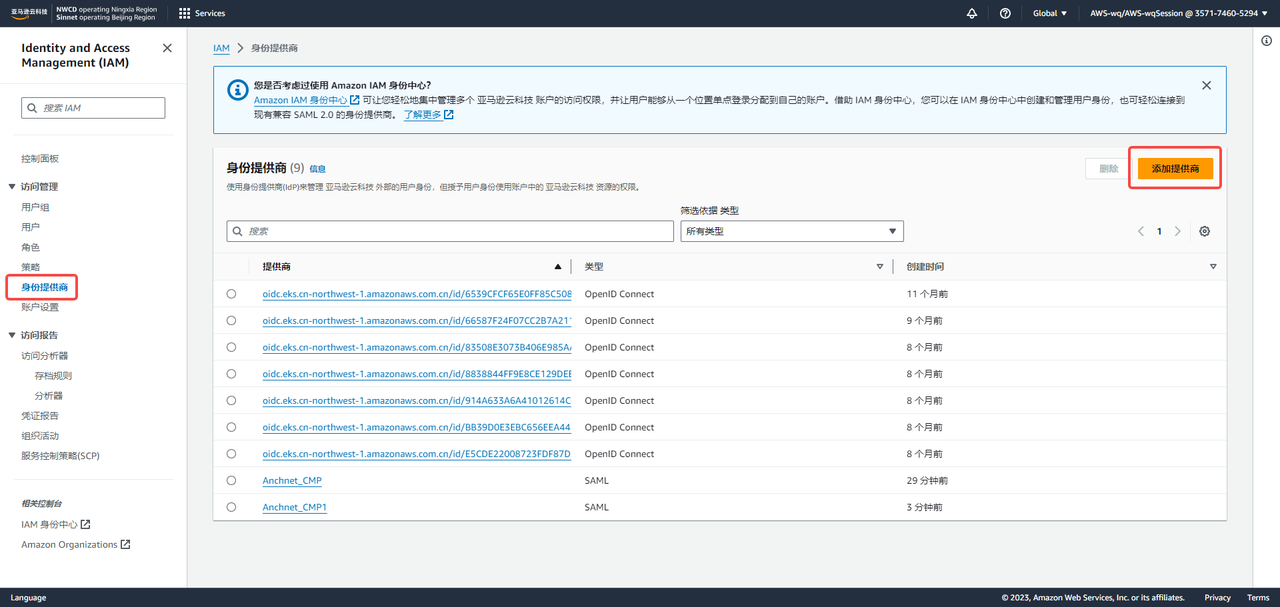Open 组织活动 in the sidebar

click(x=40, y=436)
